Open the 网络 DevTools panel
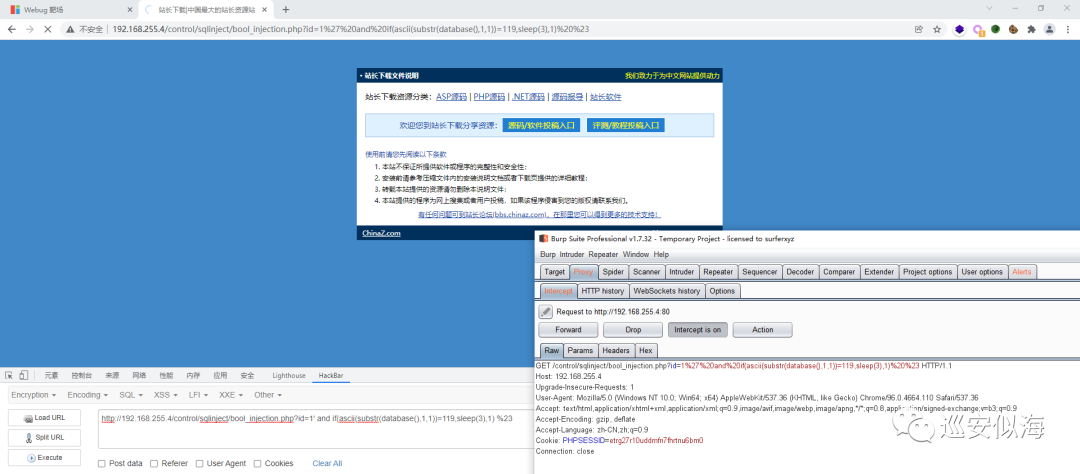The width and height of the screenshot is (1080, 474). pos(138,375)
